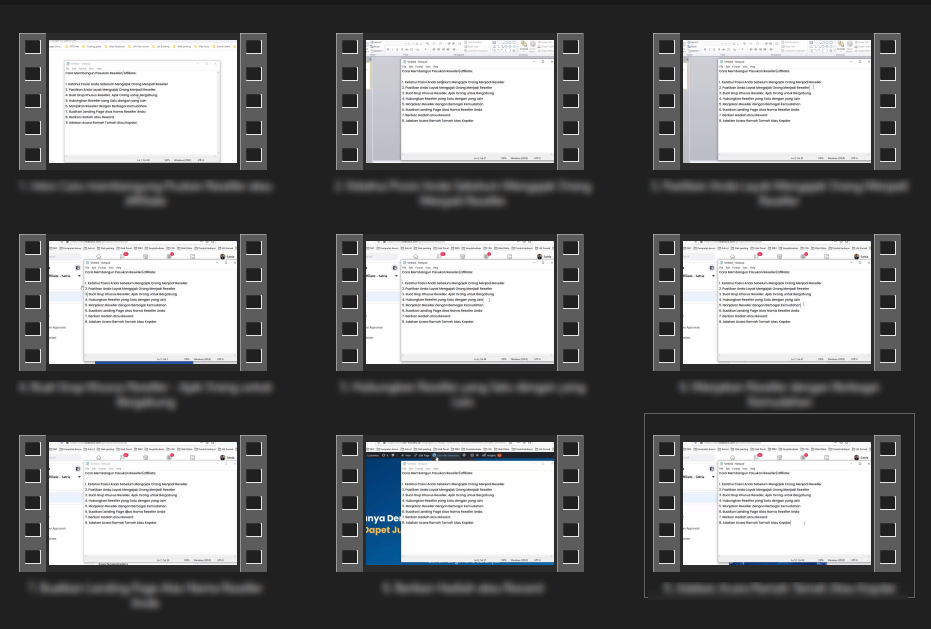Select video 3 thumbnail, Pastikan Anda Layak
This screenshot has width=931, height=629.
777,101
